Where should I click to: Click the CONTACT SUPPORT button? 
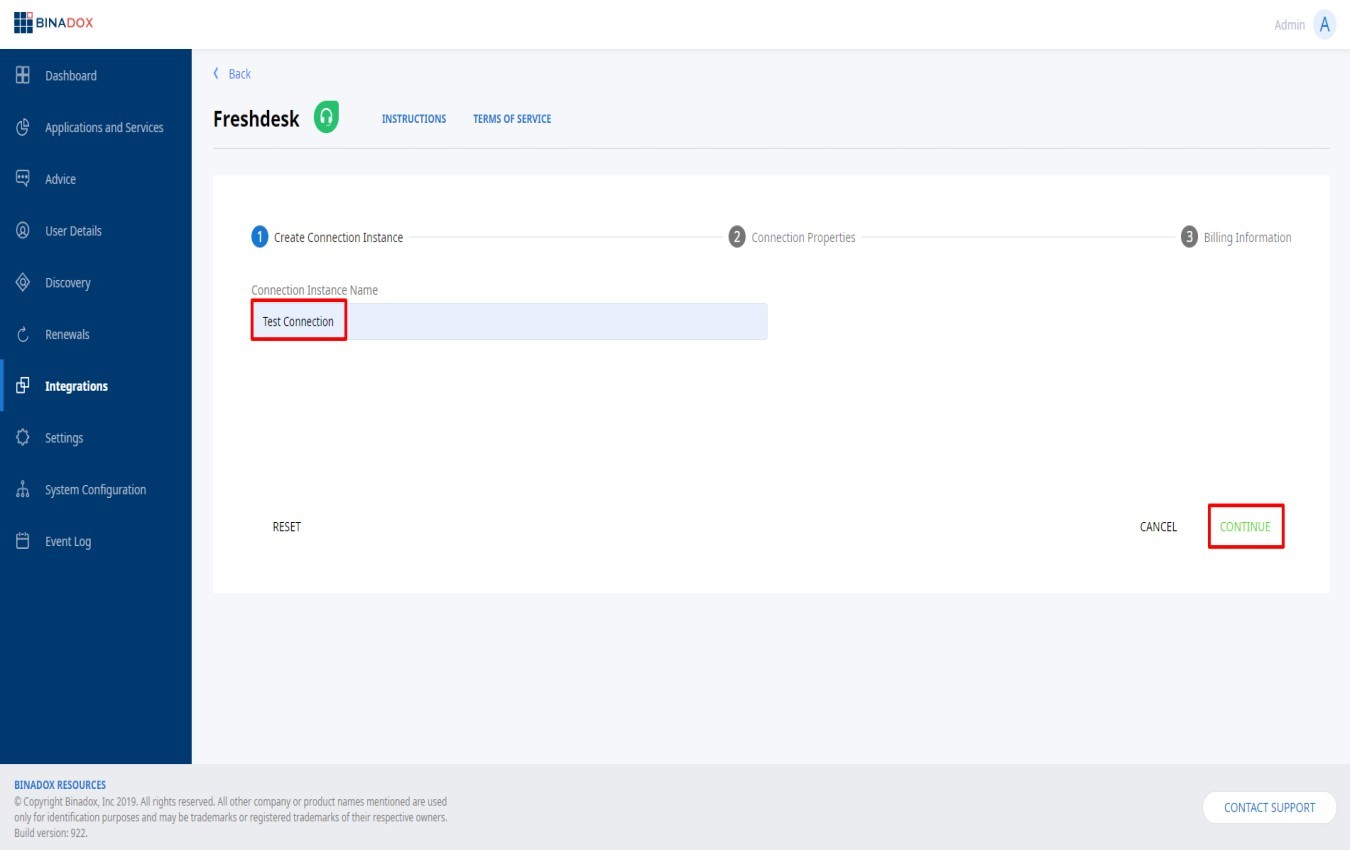click(1270, 807)
